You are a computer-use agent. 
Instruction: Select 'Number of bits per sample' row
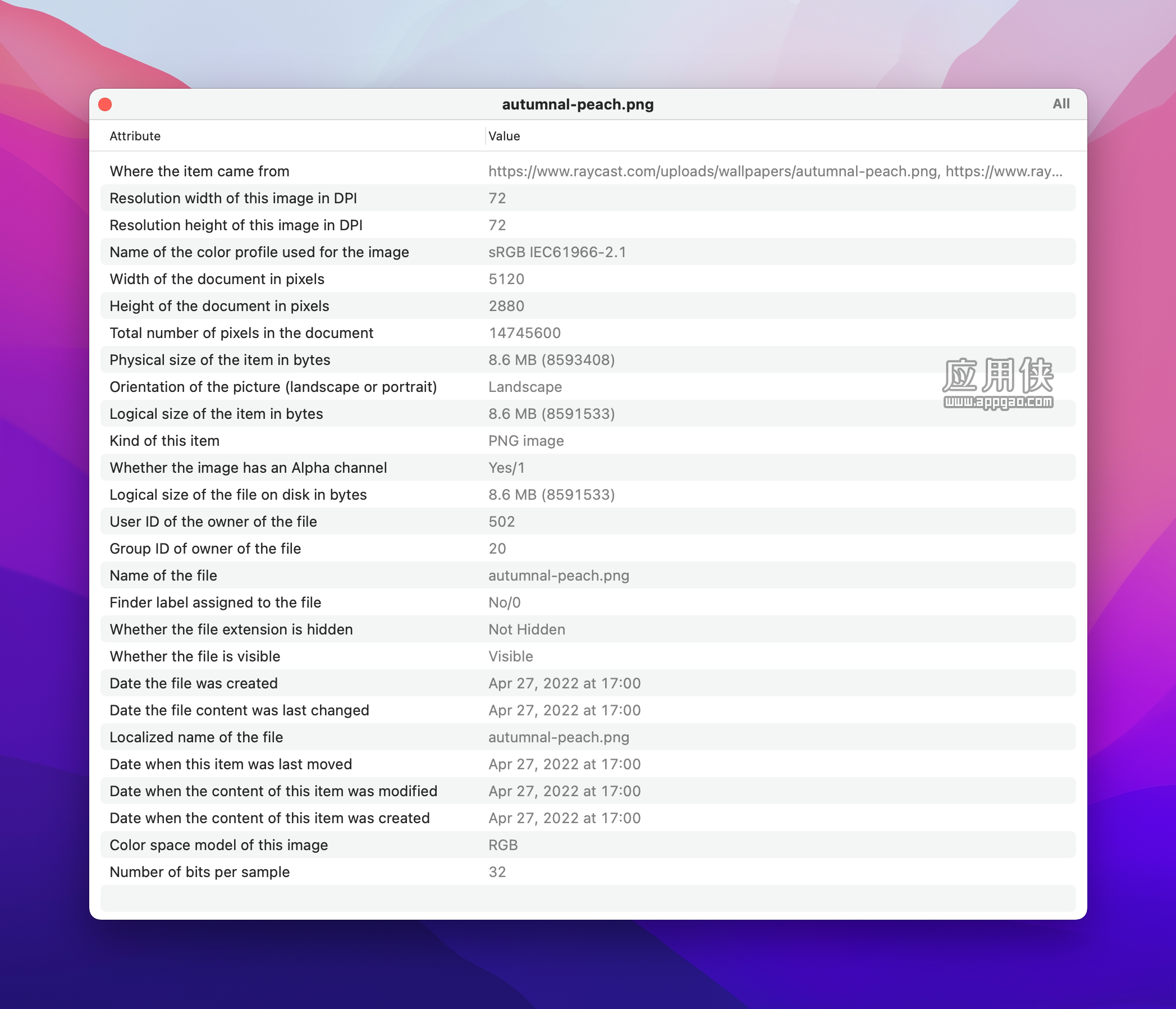588,872
